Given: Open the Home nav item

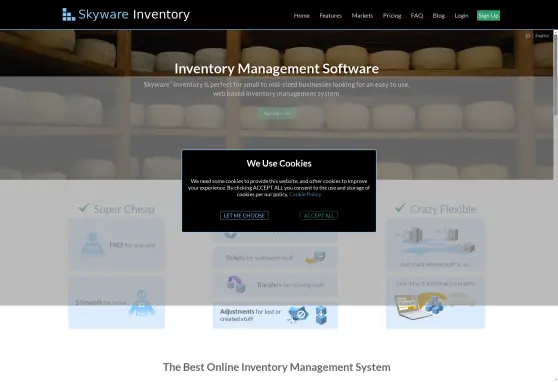Looking at the screenshot, I should point(301,16).
